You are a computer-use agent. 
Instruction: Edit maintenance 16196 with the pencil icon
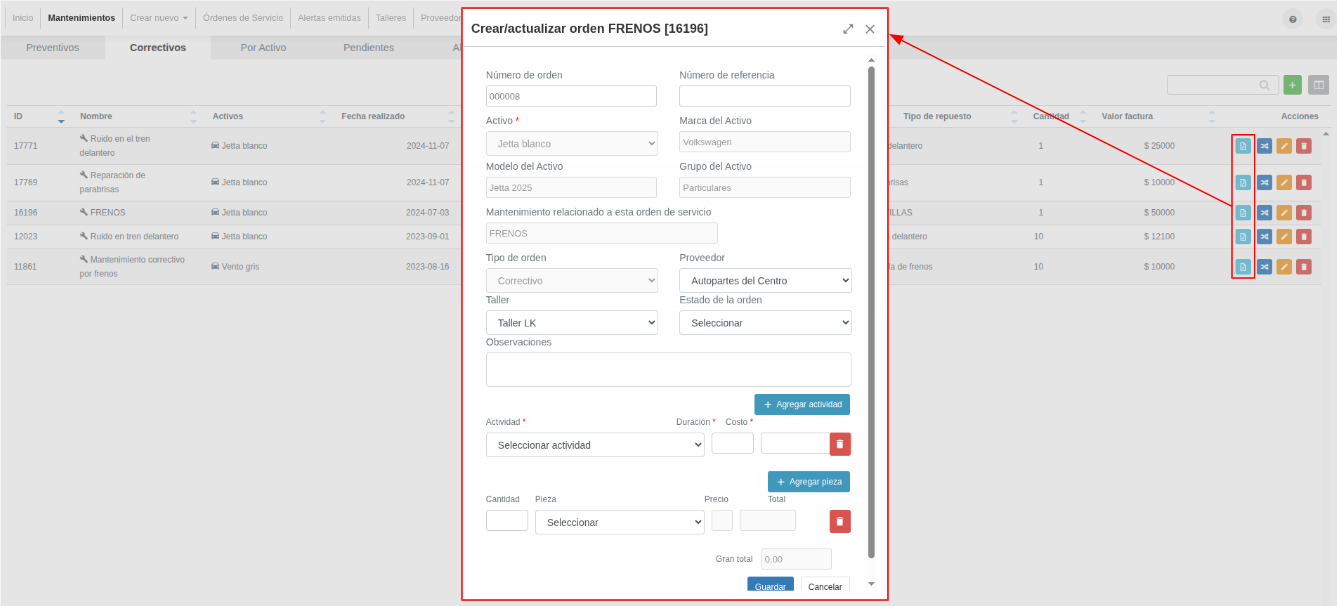pos(1284,212)
